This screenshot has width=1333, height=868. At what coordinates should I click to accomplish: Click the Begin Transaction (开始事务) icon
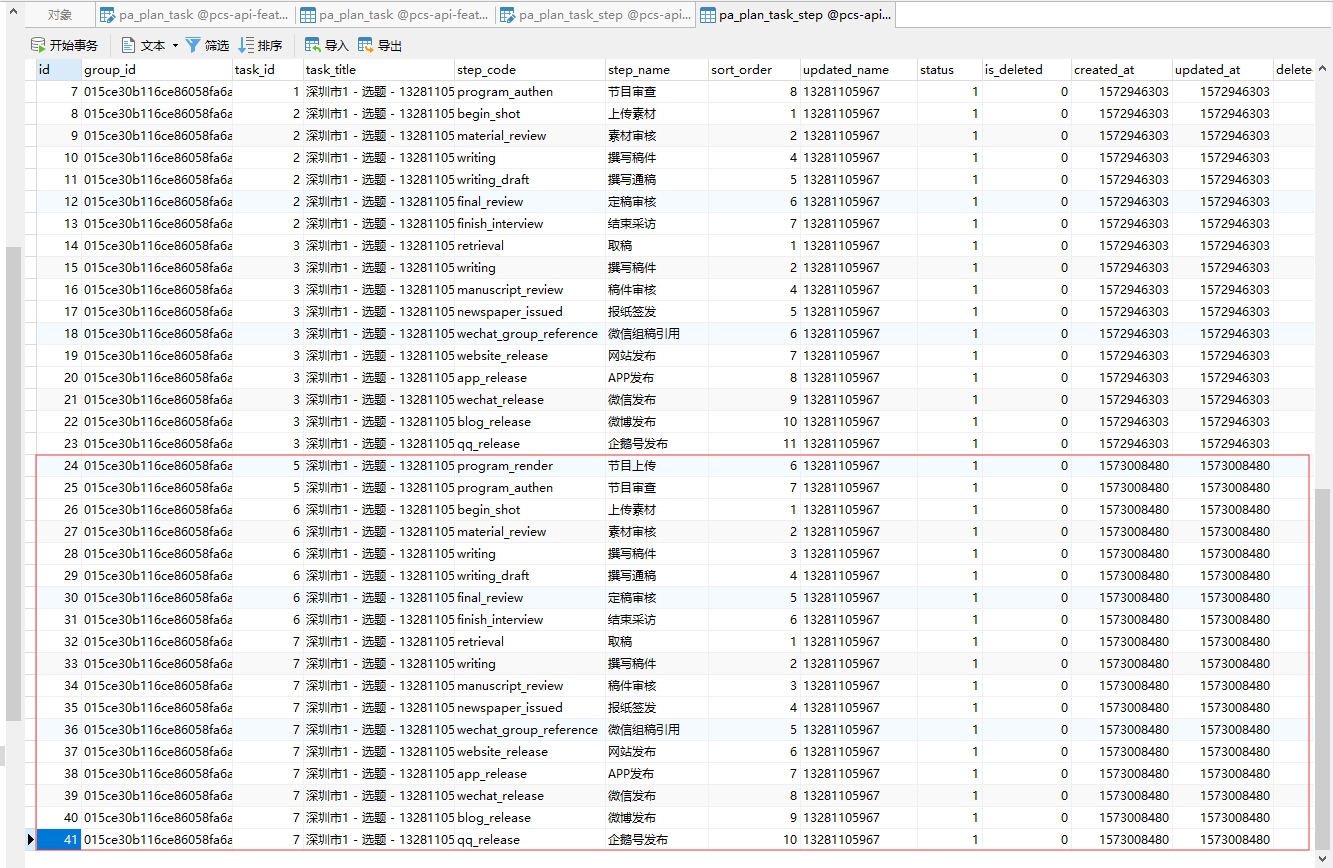[x=38, y=45]
